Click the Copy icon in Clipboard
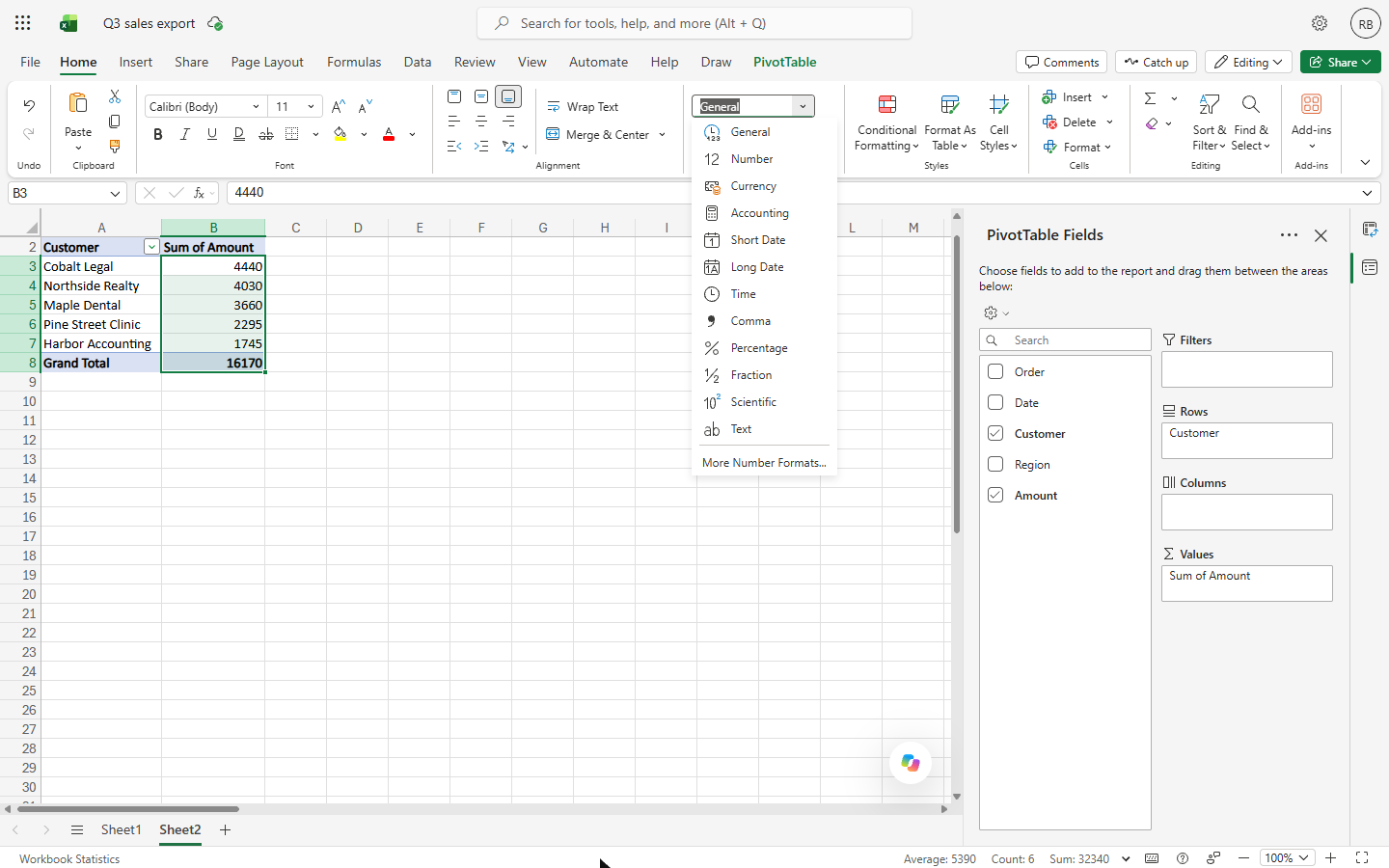1389x868 pixels. pos(115,122)
